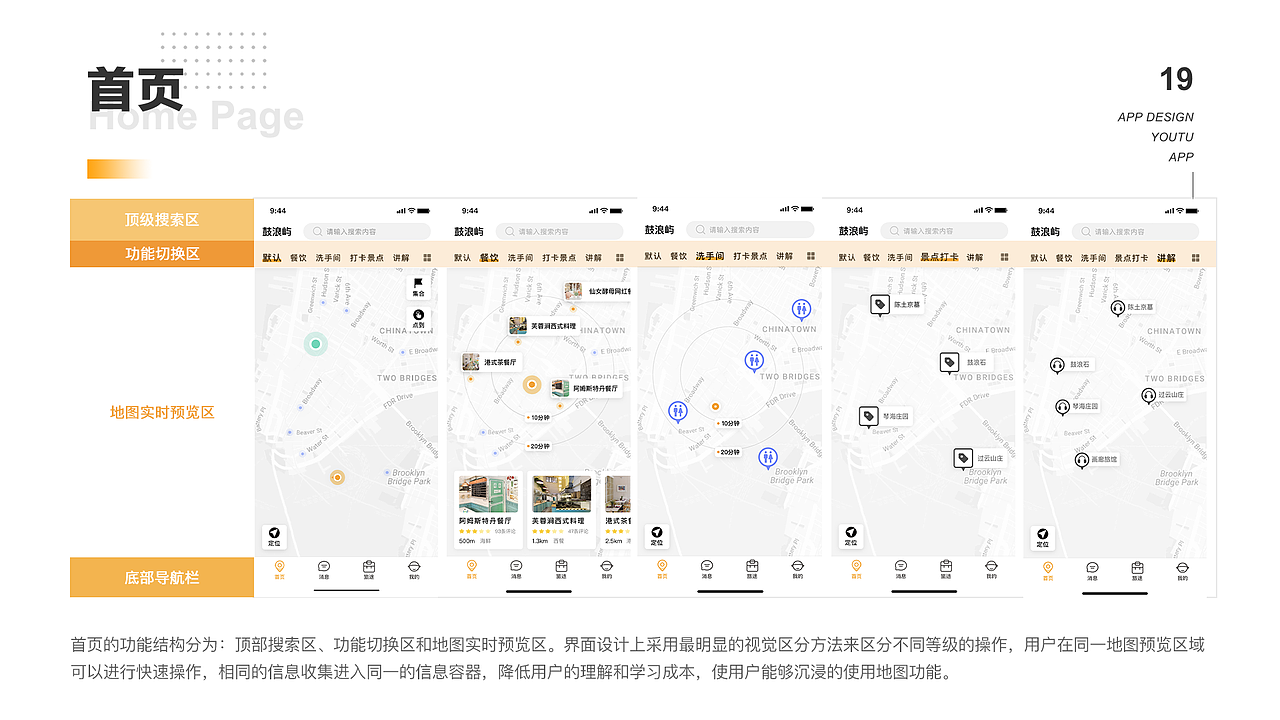Click the 地图实时预览区 legend label
1280x720 pixels.
(162, 412)
